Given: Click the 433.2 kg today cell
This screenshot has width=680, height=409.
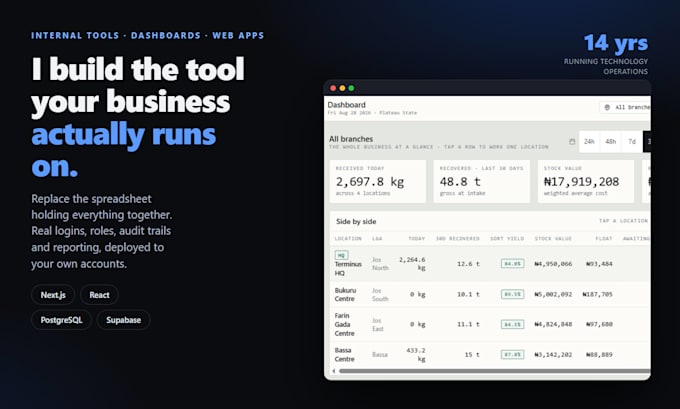Looking at the screenshot, I should pos(415,355).
